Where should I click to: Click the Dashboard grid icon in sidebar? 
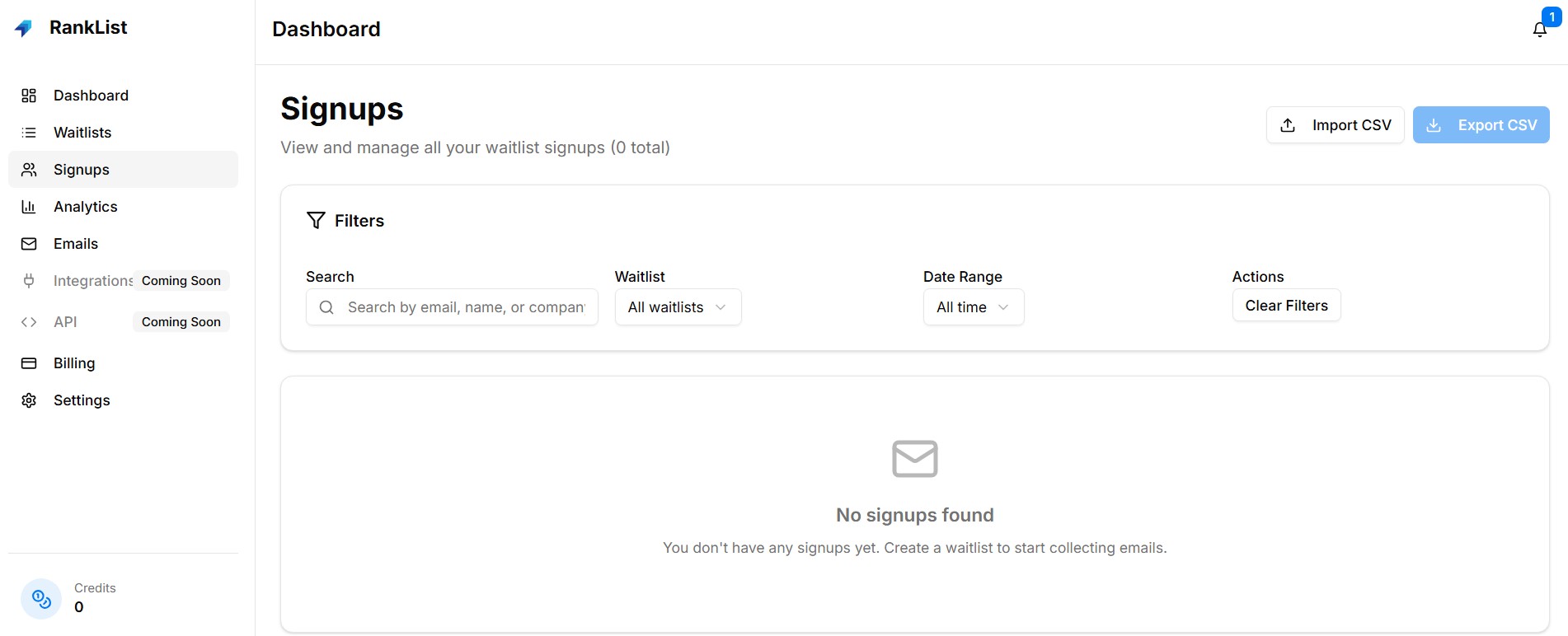29,96
